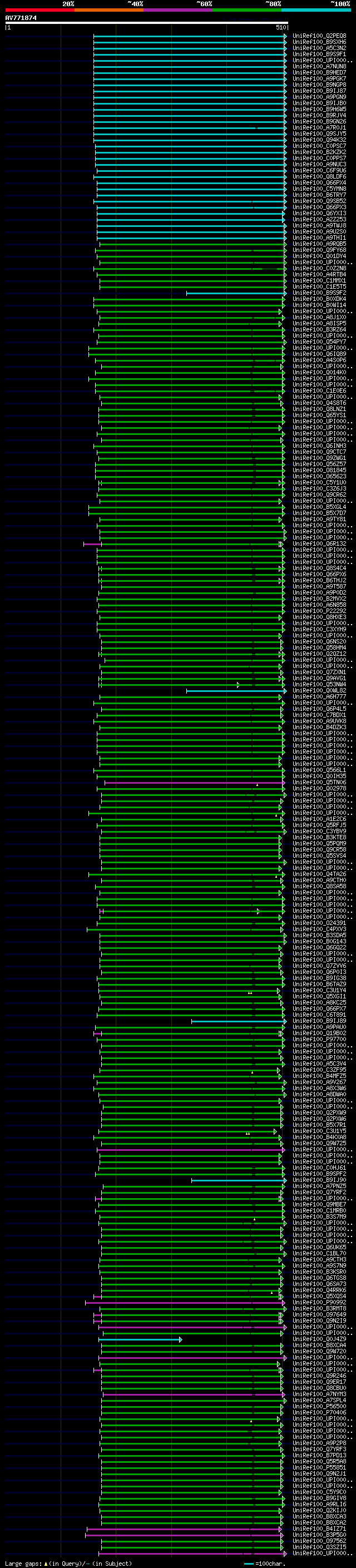356x1568 pixels.
Task: Select the UniRef100_A2Z253 label
Action: (319, 219)
